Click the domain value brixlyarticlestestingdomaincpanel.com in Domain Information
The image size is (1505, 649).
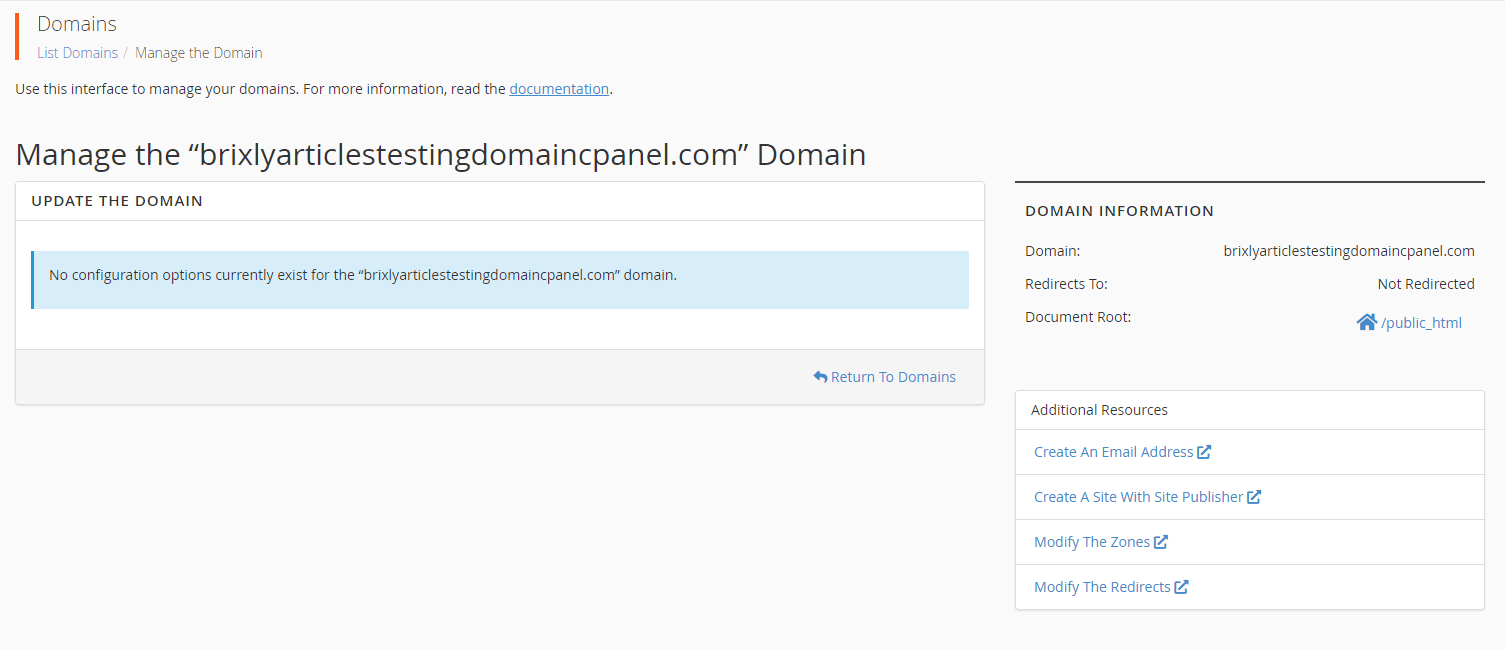1349,251
